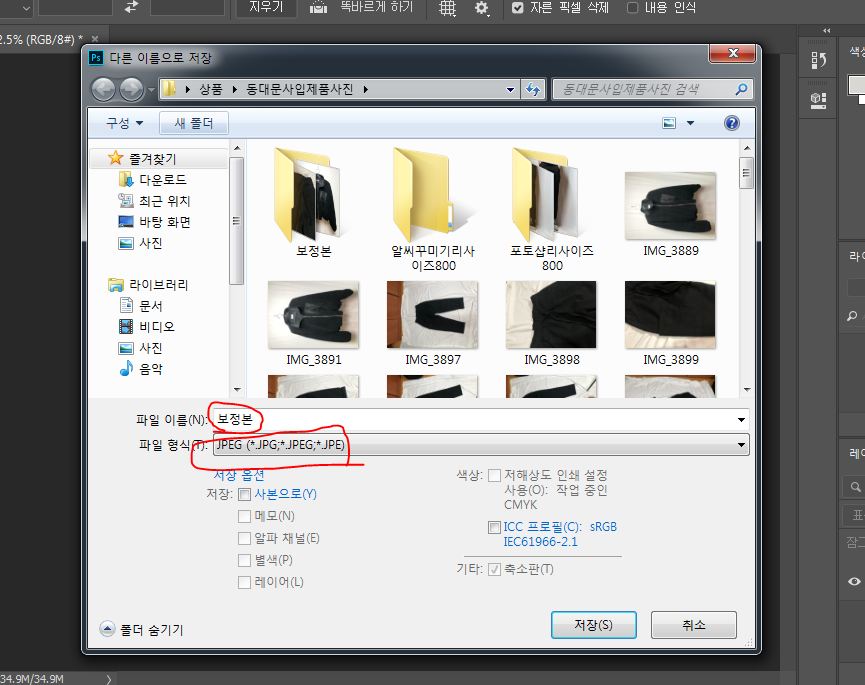Open recent pages arrow beside navigation buttons

[x=151, y=89]
